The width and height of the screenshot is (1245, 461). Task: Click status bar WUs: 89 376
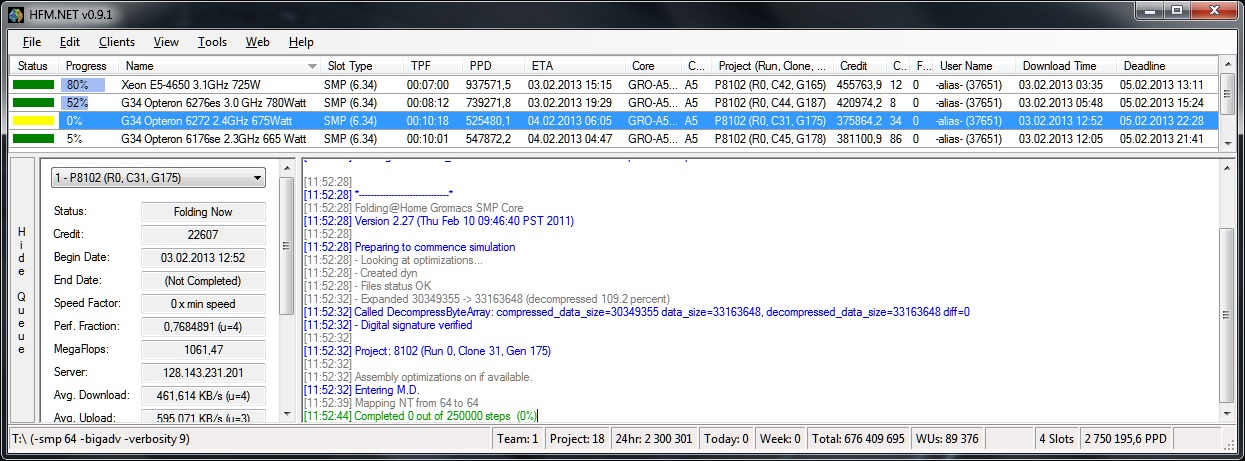949,439
